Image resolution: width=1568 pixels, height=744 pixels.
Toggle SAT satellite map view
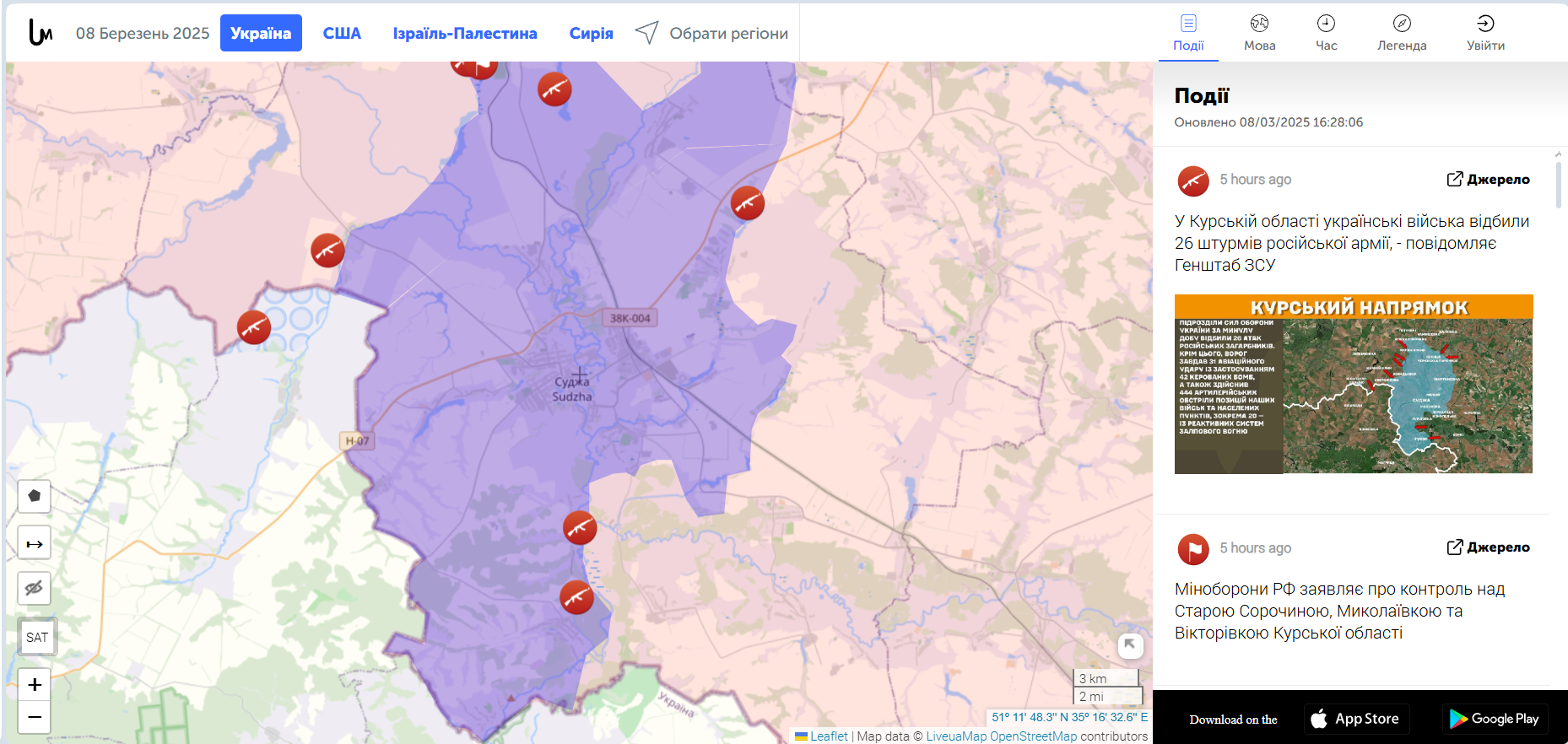(x=37, y=637)
